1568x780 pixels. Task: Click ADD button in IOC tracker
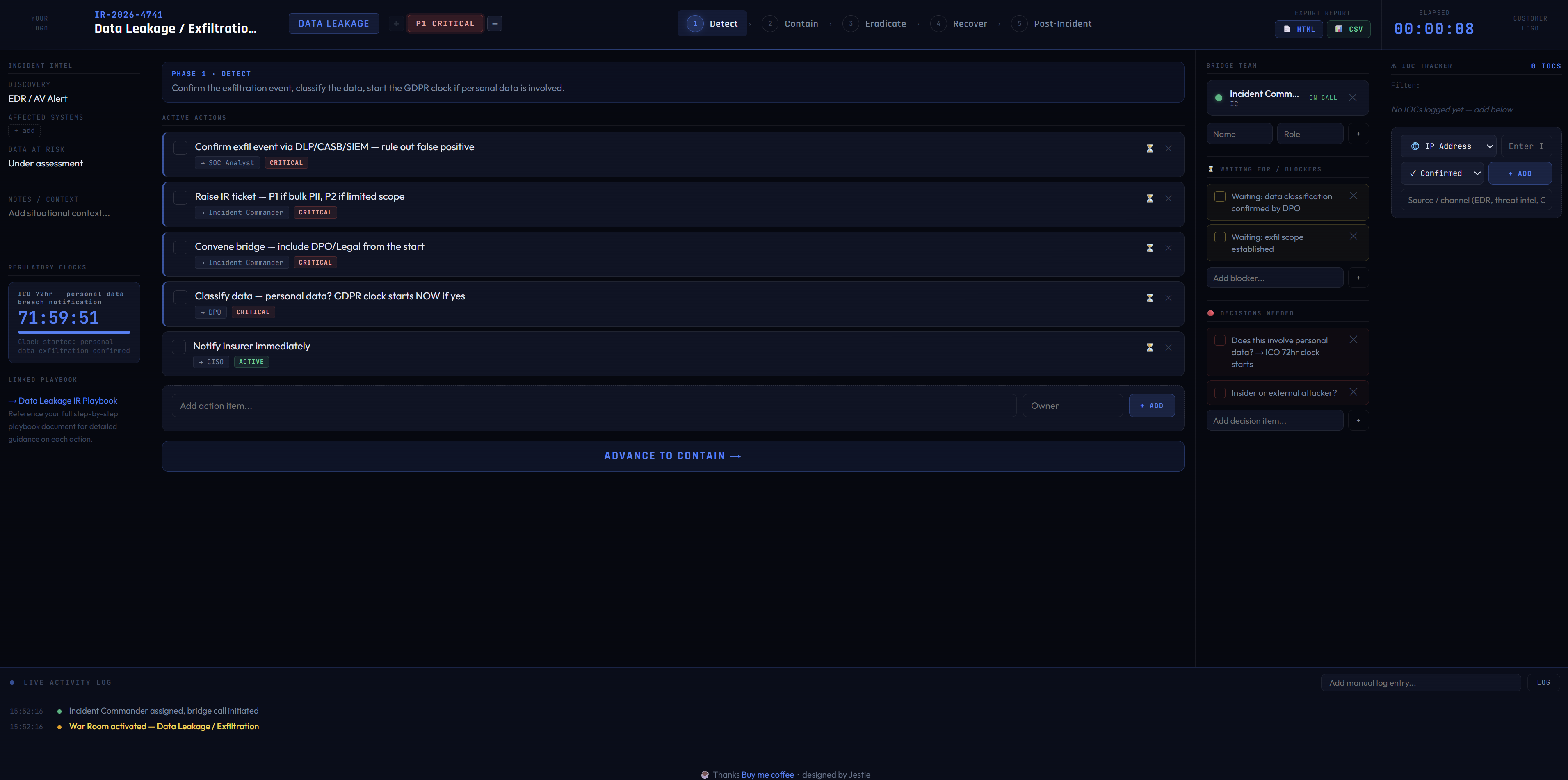click(x=1520, y=173)
